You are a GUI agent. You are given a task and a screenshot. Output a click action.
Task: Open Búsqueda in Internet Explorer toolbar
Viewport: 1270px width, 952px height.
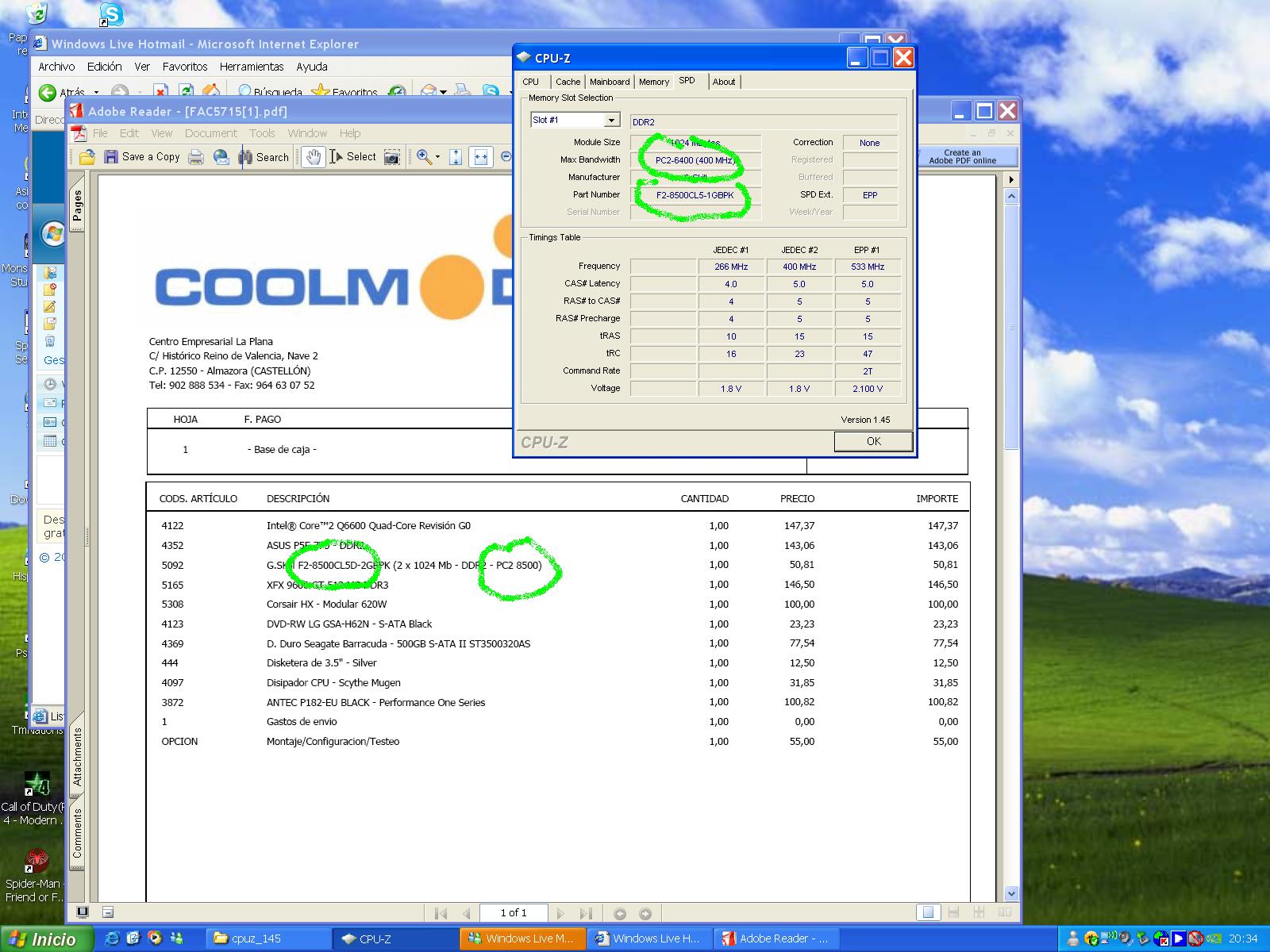270,93
